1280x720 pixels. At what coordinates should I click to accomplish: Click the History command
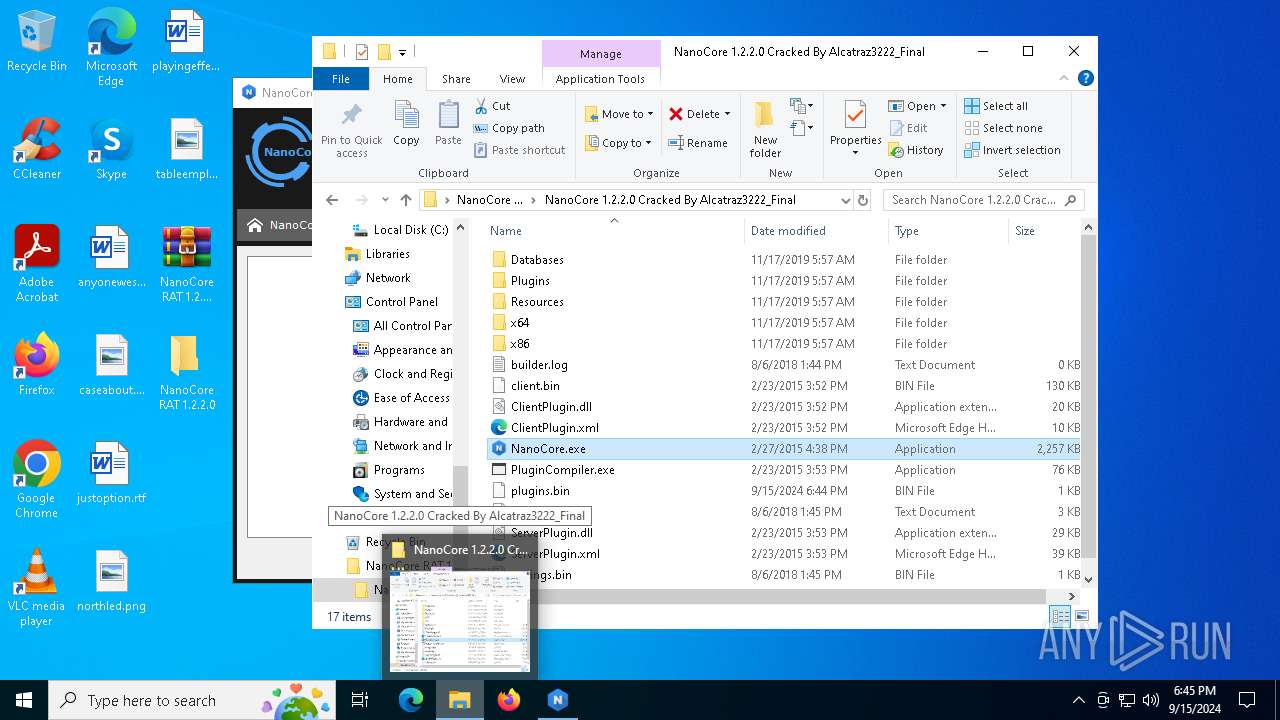click(x=916, y=150)
